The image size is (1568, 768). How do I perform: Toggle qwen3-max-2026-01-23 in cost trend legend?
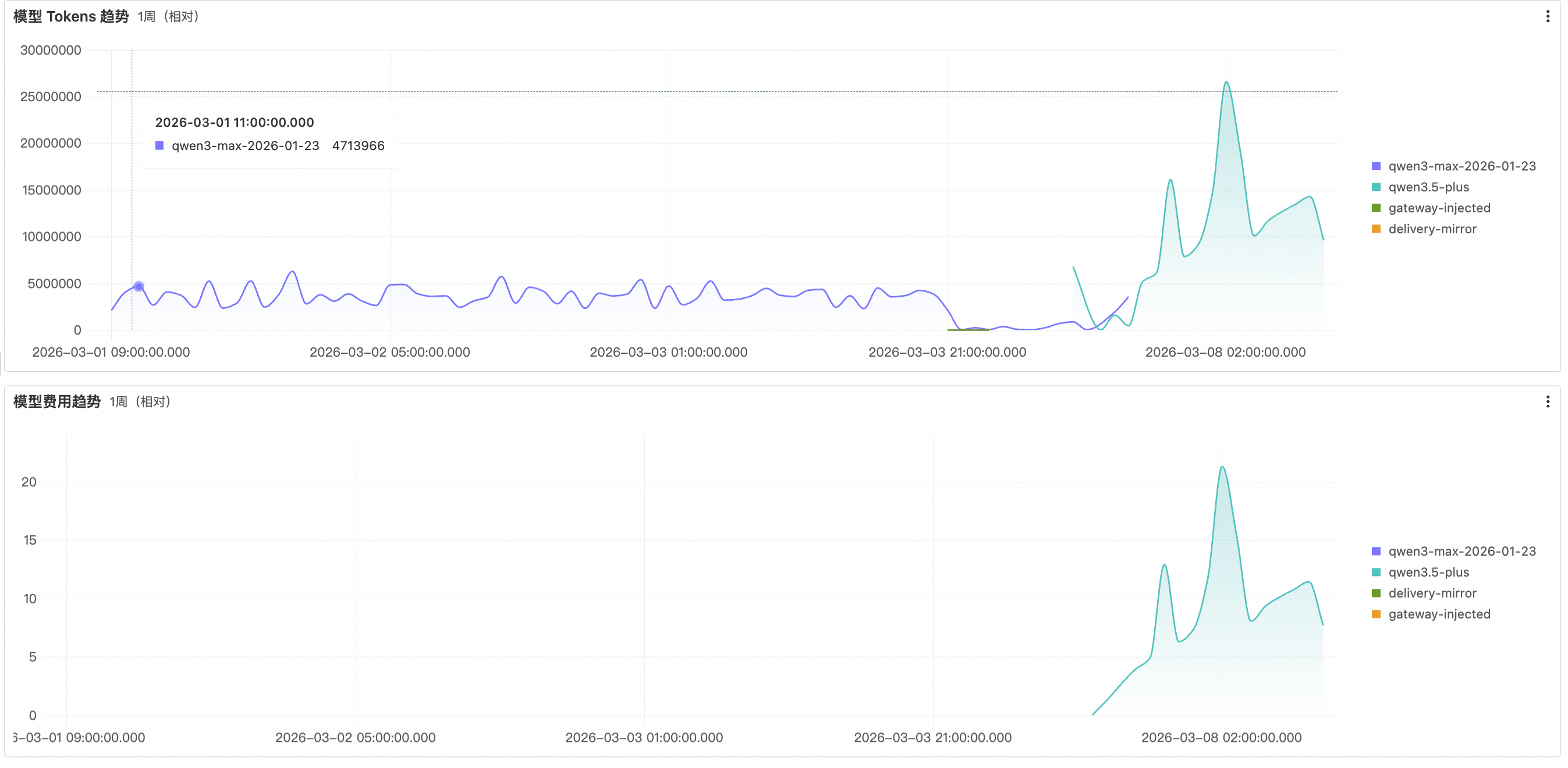(x=1461, y=552)
